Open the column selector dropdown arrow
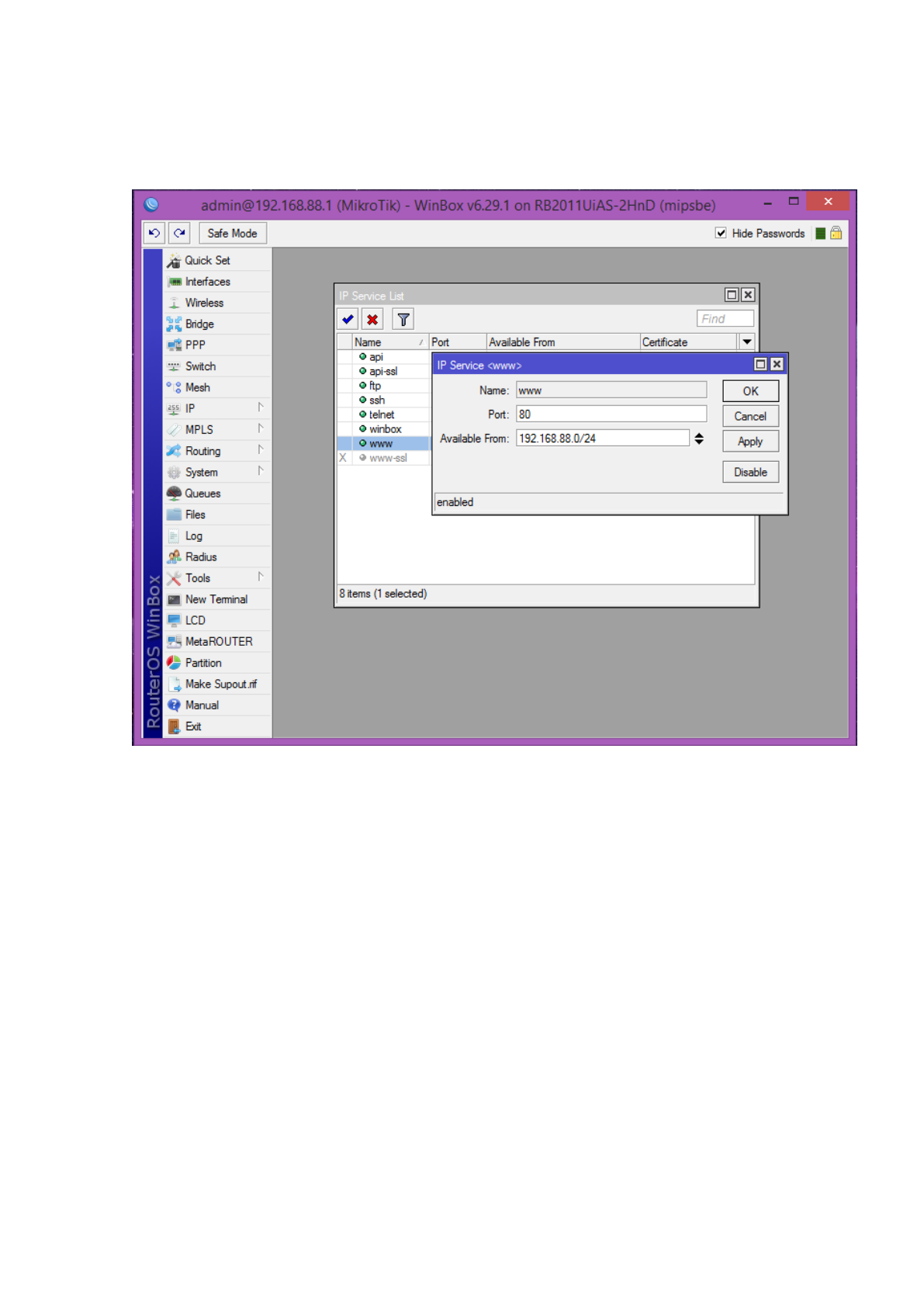Viewport: 924px width, 1307px height. 747,341
